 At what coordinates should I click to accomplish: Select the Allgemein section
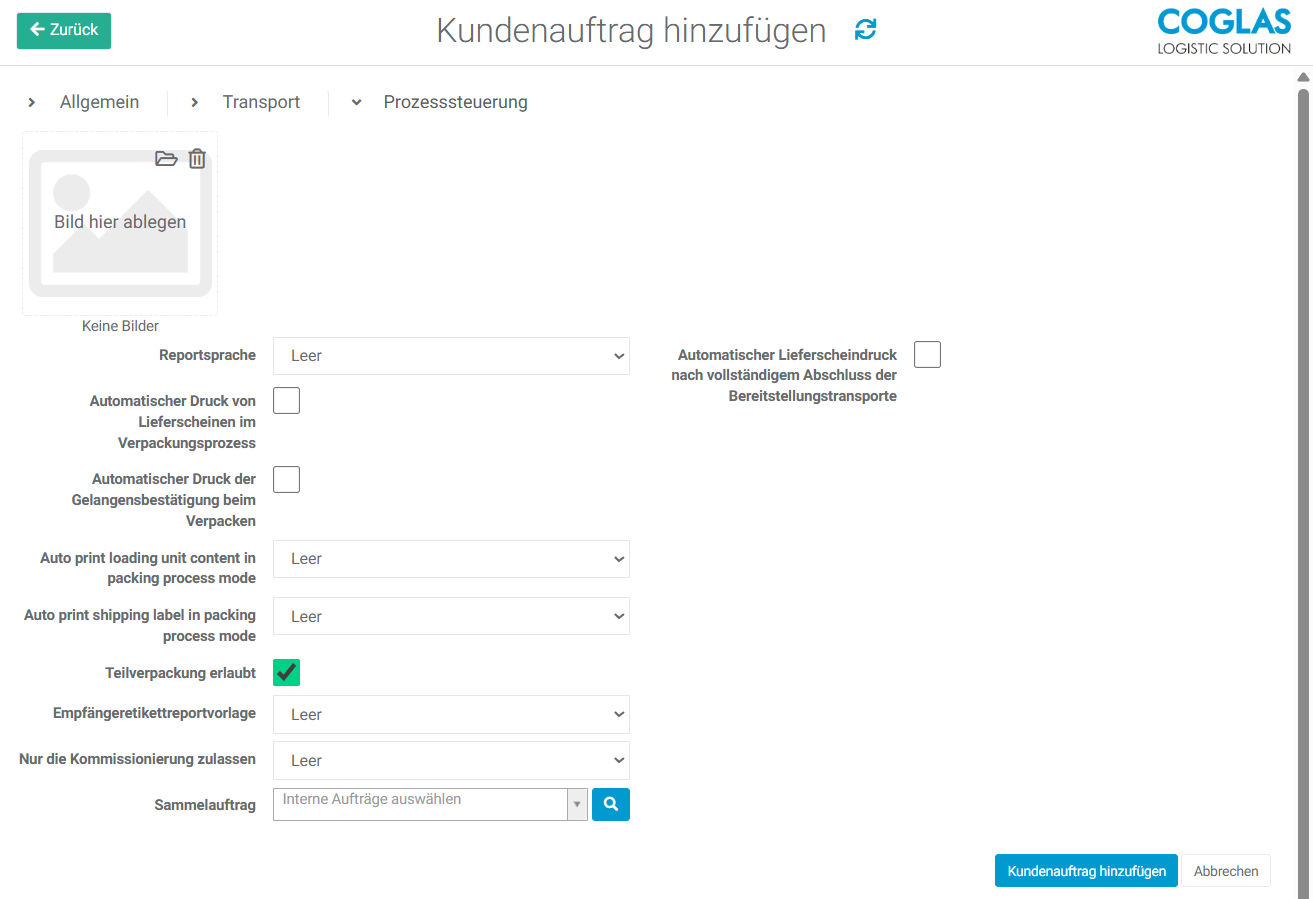[x=99, y=101]
